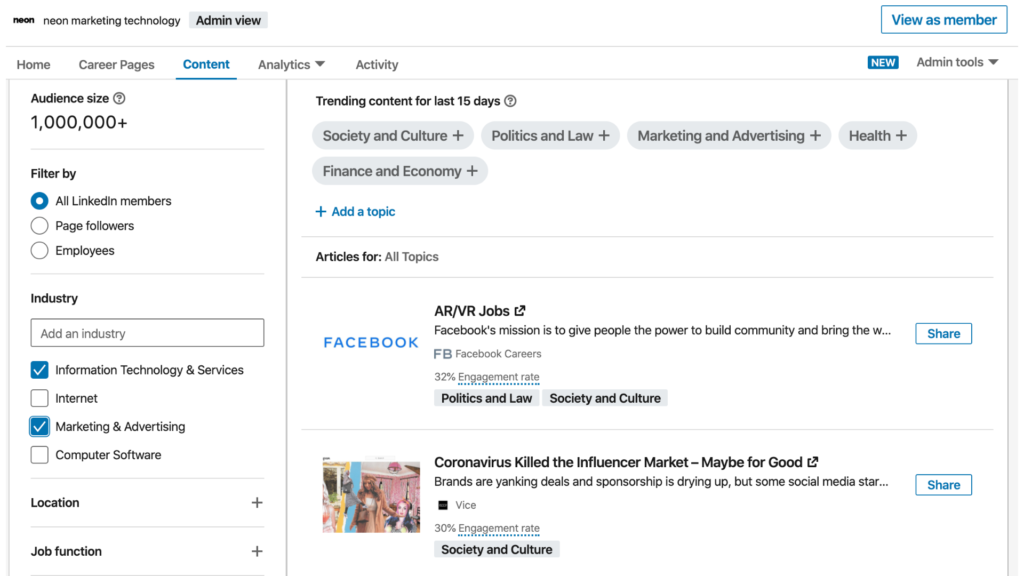Open the AR/VR Jobs article title
The height and width of the screenshot is (576, 1024).
pos(472,311)
